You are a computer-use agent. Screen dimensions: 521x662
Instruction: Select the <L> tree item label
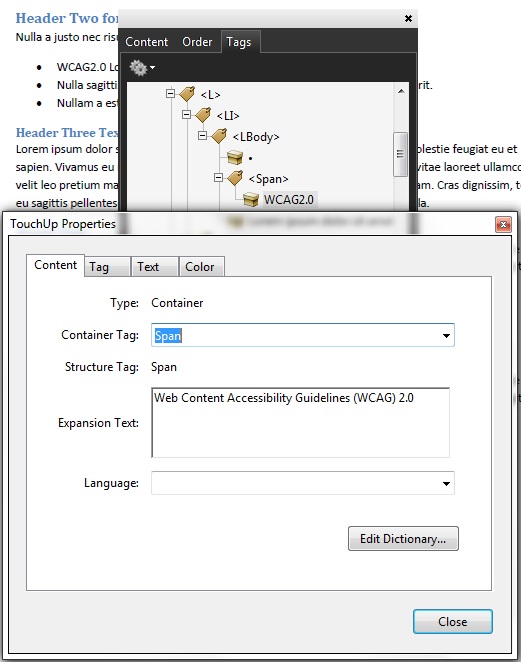tap(210, 95)
